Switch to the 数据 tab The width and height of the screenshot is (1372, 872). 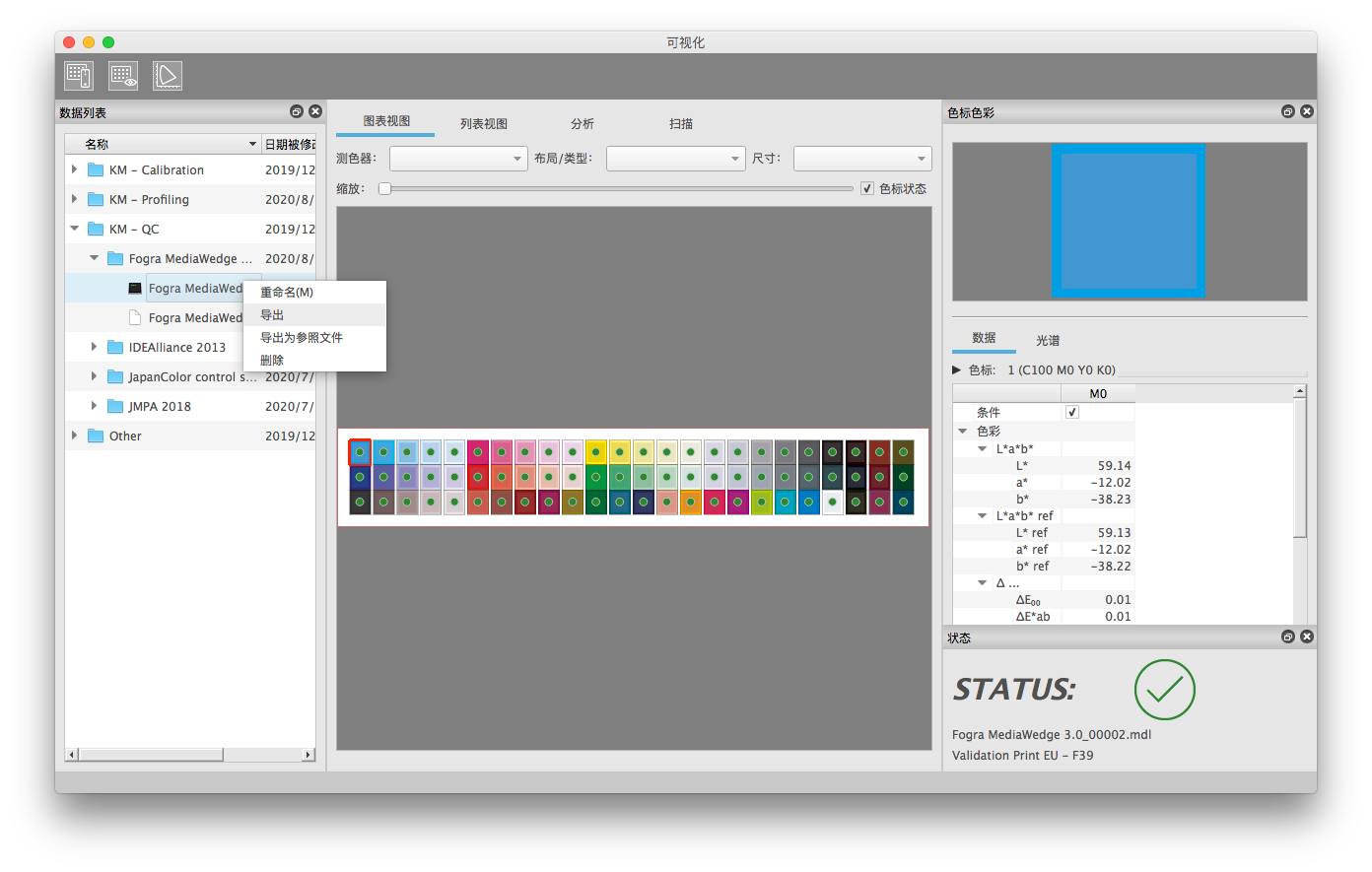(984, 338)
